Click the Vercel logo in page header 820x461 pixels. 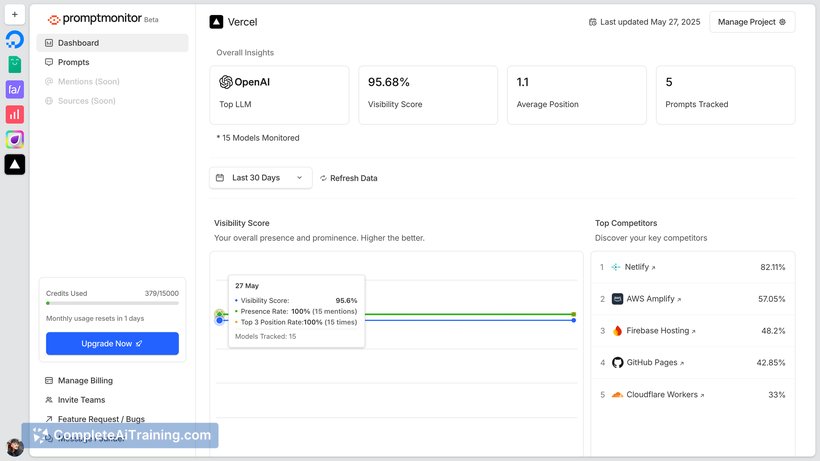pos(216,22)
